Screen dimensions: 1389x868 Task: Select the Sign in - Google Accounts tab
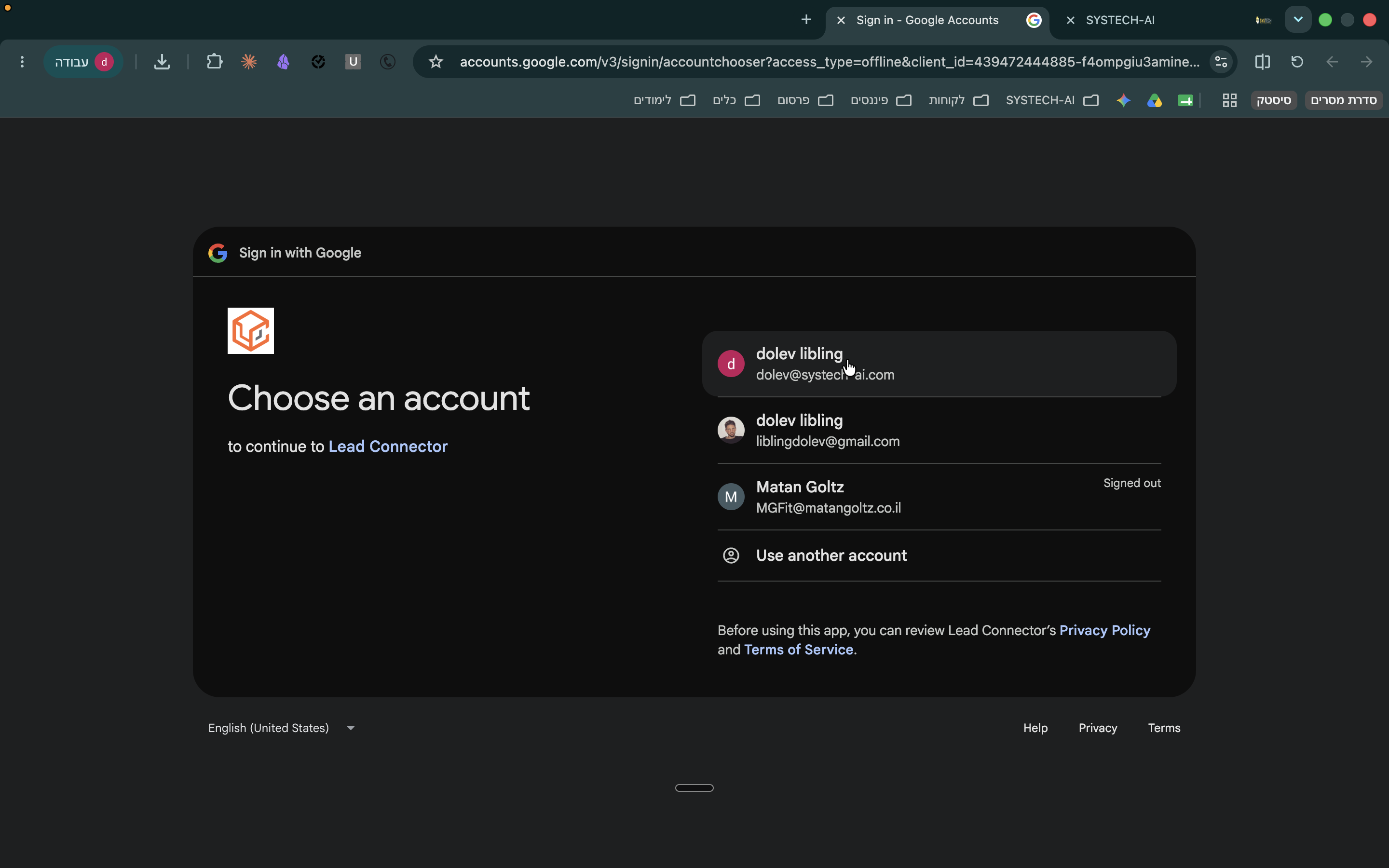(937, 20)
